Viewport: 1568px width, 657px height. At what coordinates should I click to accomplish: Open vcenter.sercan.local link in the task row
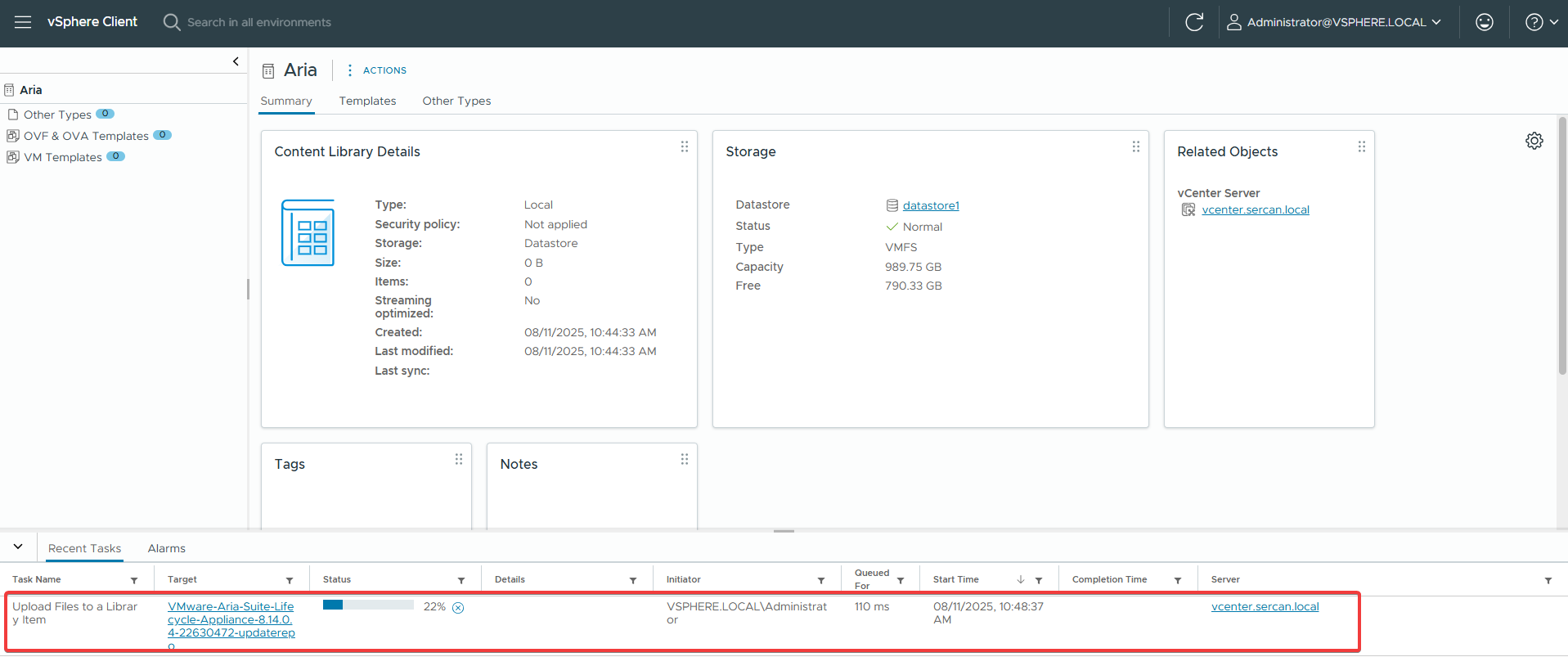[x=1265, y=606]
